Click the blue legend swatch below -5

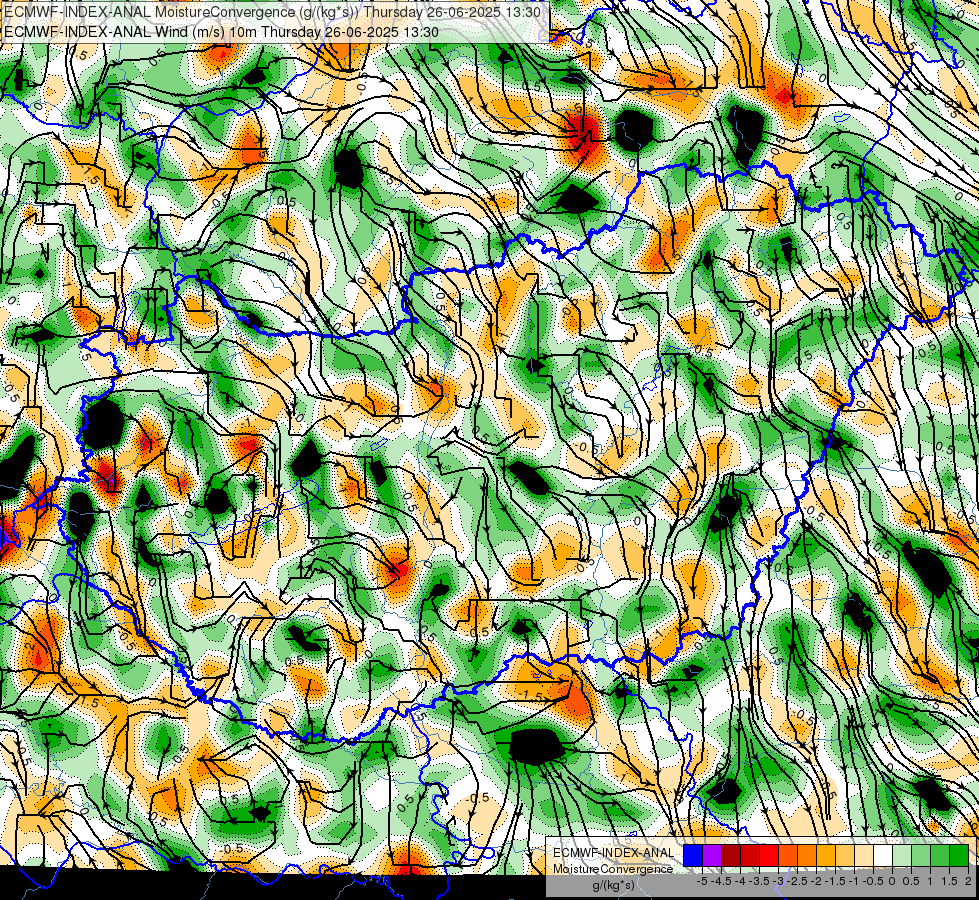[693, 855]
